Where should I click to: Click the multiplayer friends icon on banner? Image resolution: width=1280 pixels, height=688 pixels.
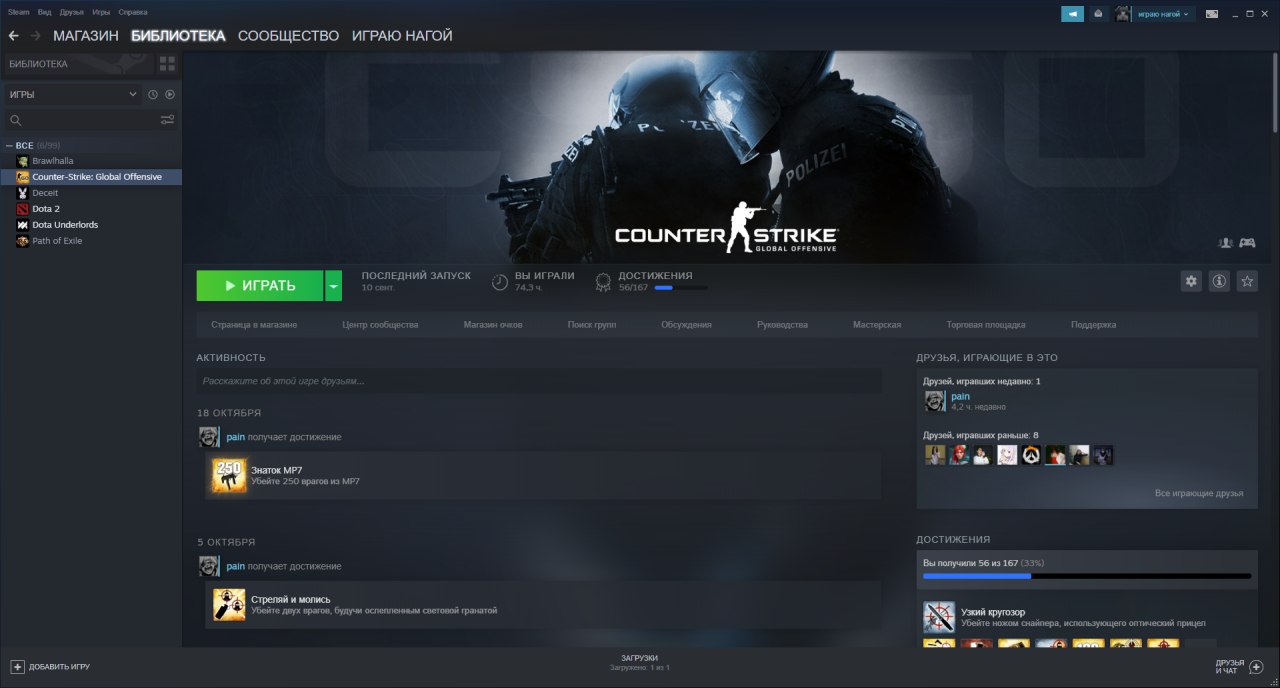tap(1225, 243)
